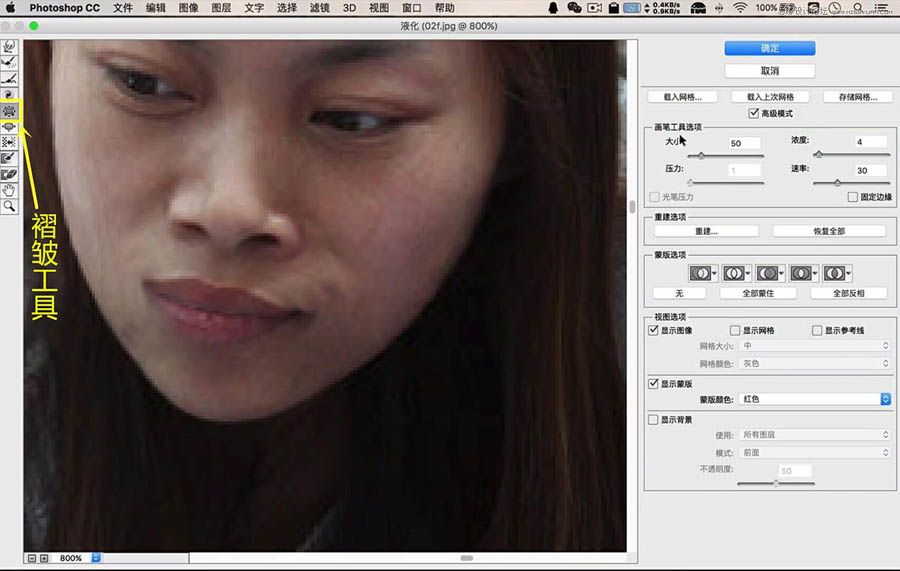Enable 显示网格 show mesh checkbox
Image resolution: width=900 pixels, height=571 pixels.
coord(735,330)
